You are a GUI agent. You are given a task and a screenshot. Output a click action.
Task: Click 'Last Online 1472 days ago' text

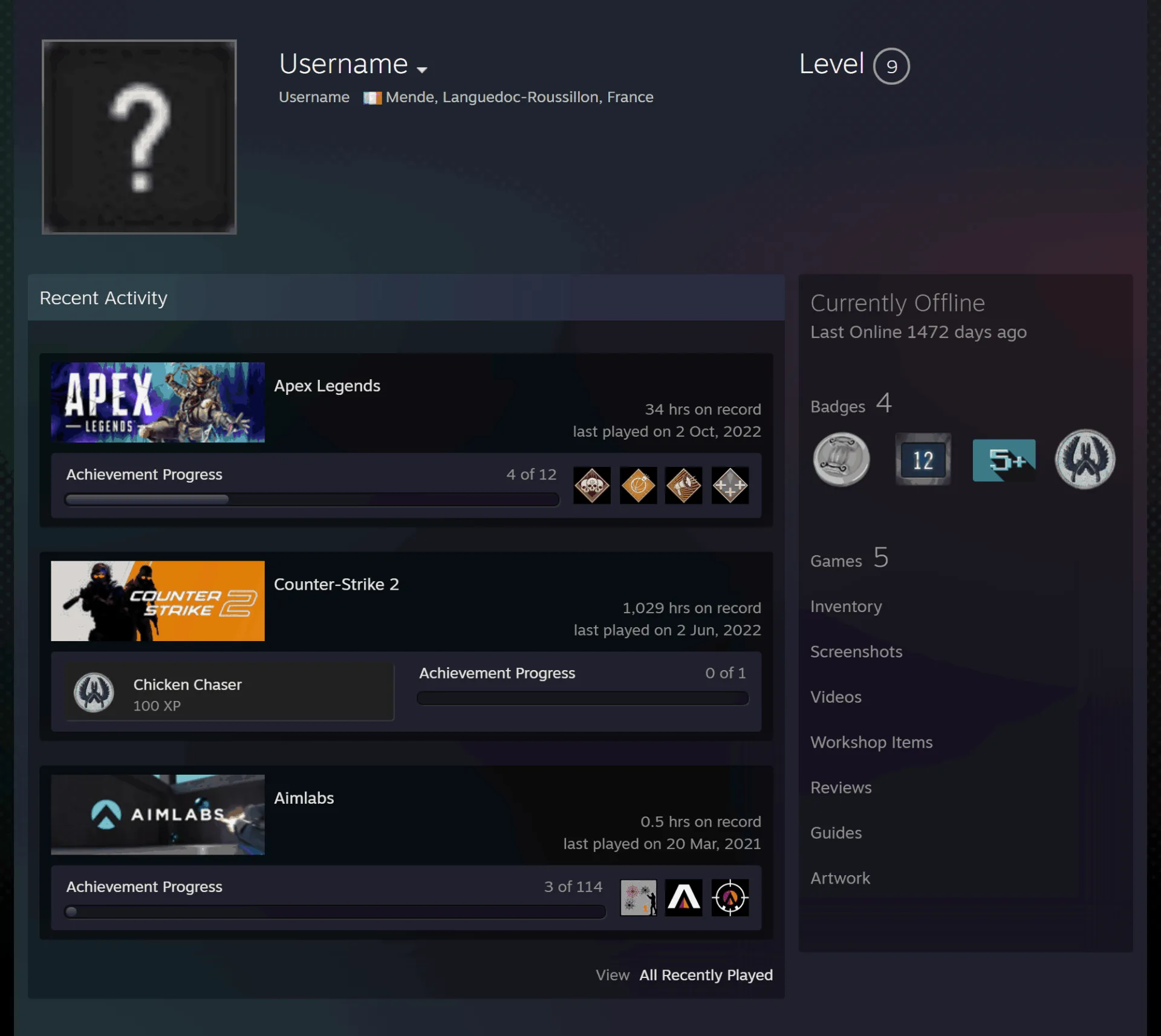pos(919,332)
